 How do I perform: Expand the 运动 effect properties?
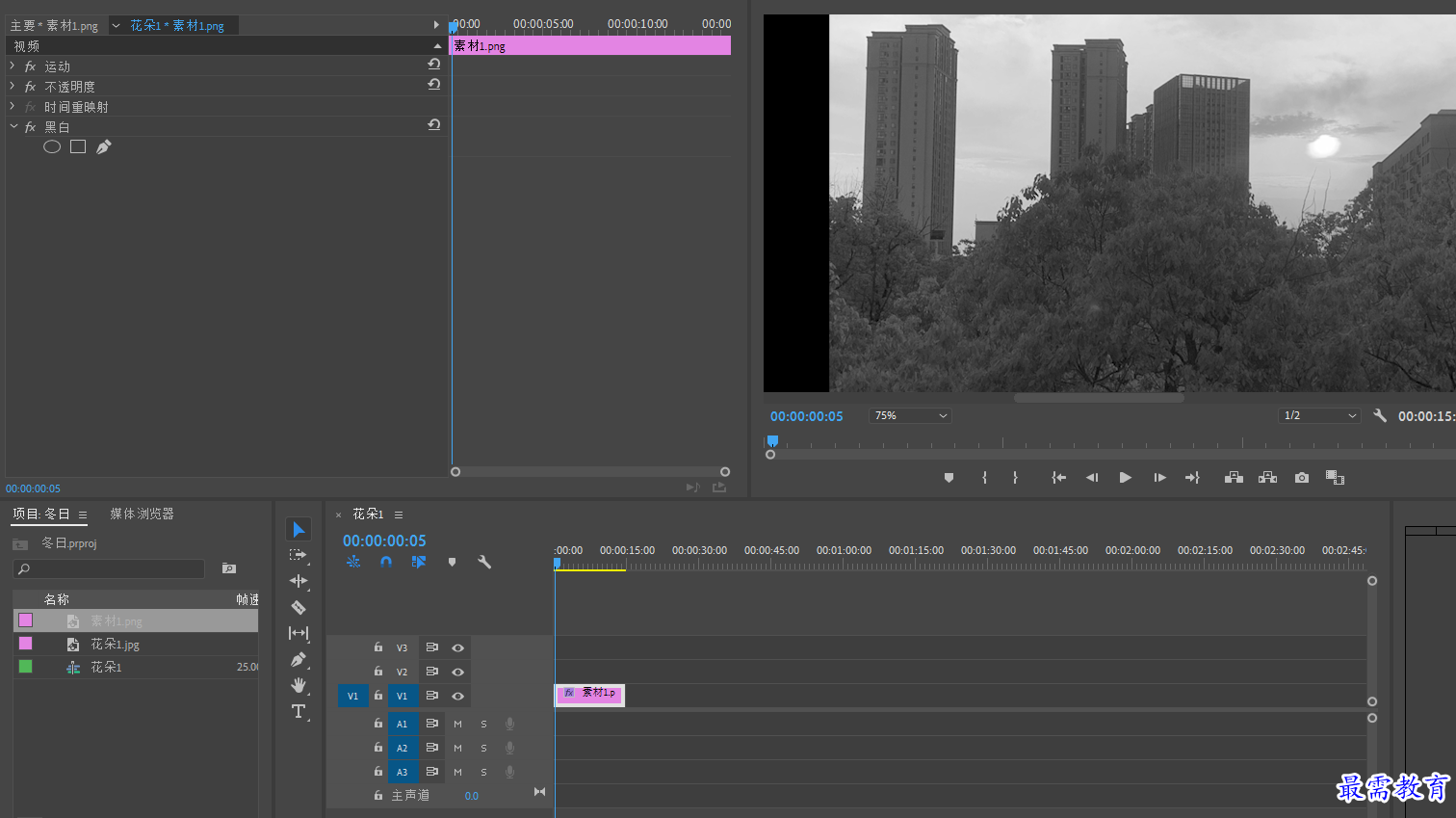[13, 66]
